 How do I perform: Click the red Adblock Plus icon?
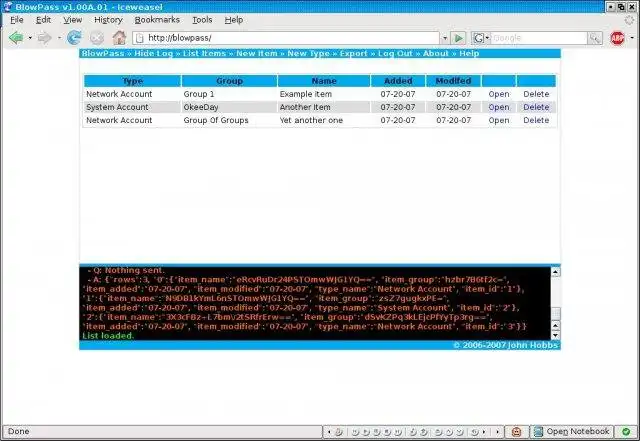tap(618, 38)
